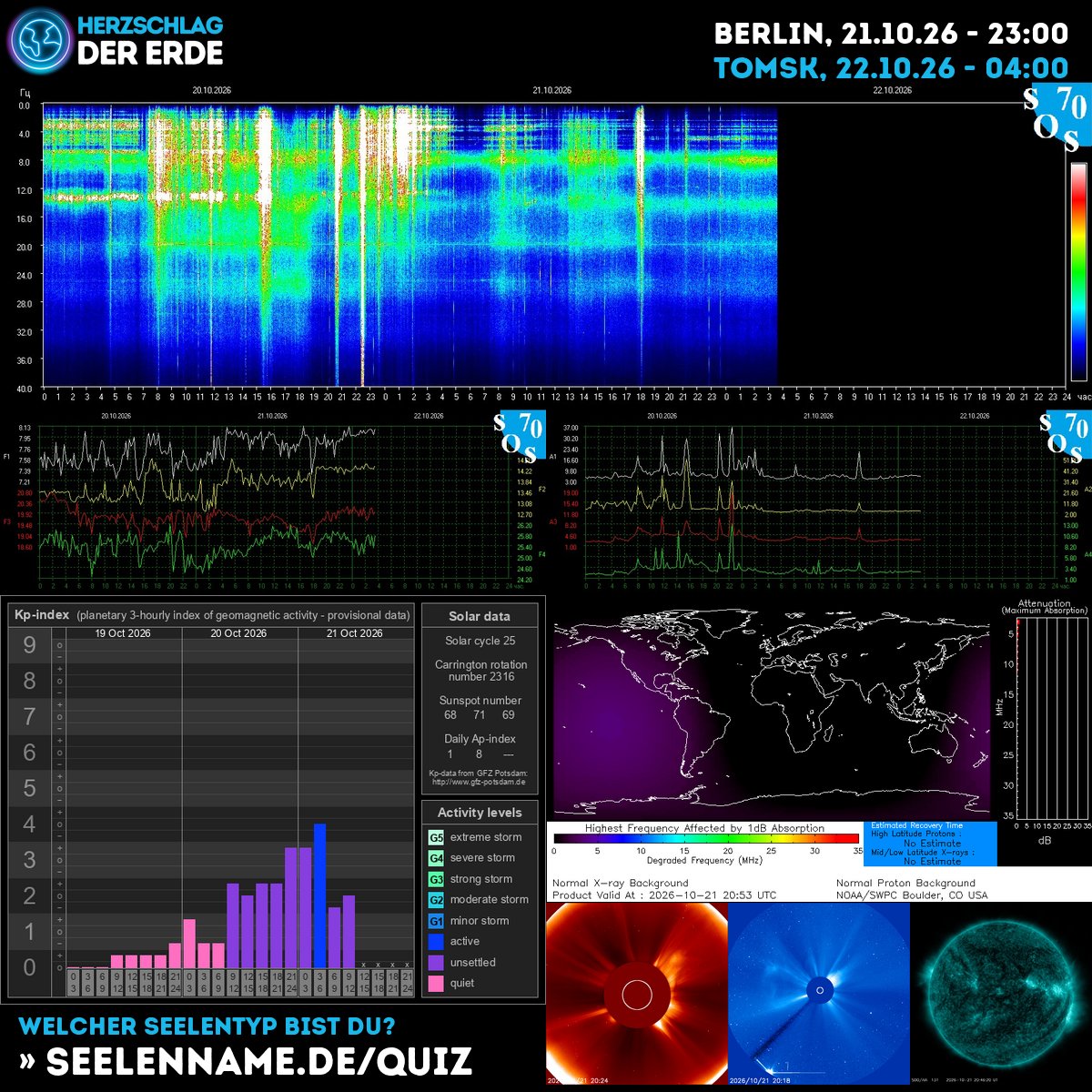Image resolution: width=1092 pixels, height=1092 pixels.
Task: Click 'Highest Frequency Affected by 1dB Absorption' label
Action: coord(704,828)
